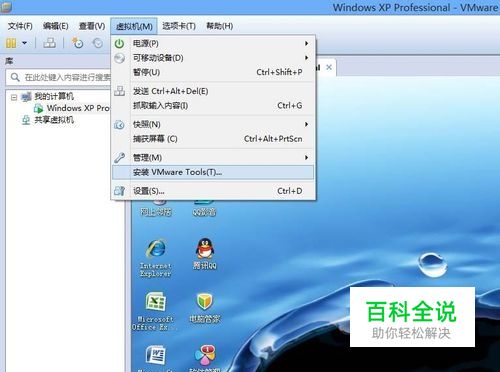
Task: Click the 共享虚拟机 tree icon
Action: coord(26,120)
